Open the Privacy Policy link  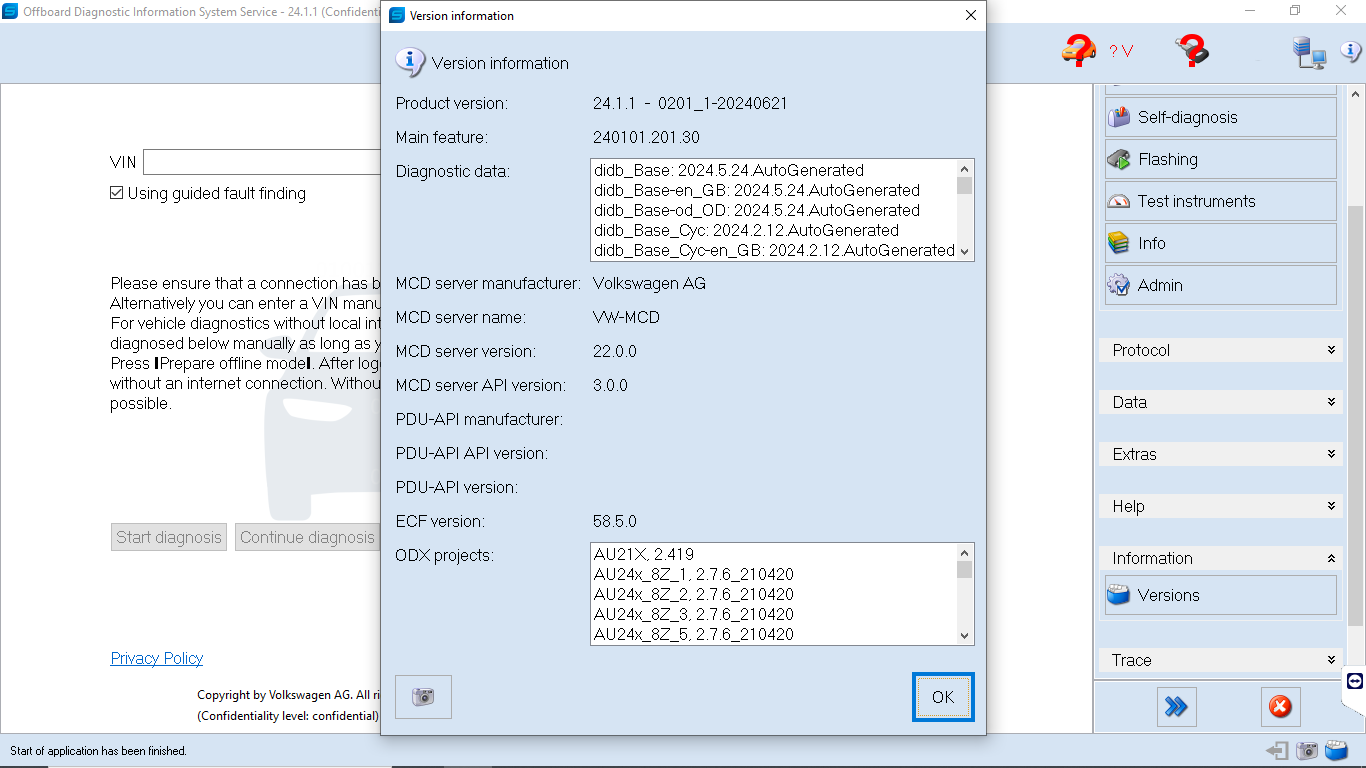(157, 658)
